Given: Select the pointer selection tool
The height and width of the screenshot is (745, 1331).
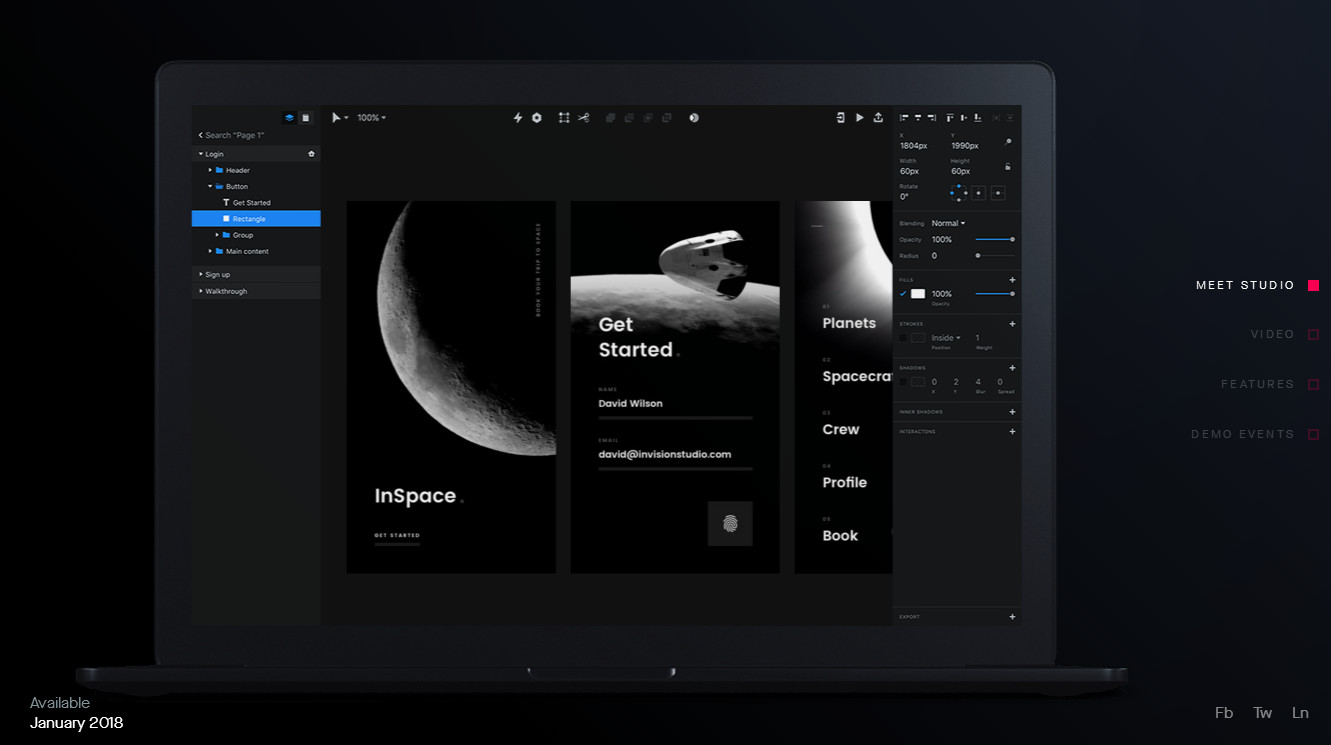Looking at the screenshot, I should point(337,118).
